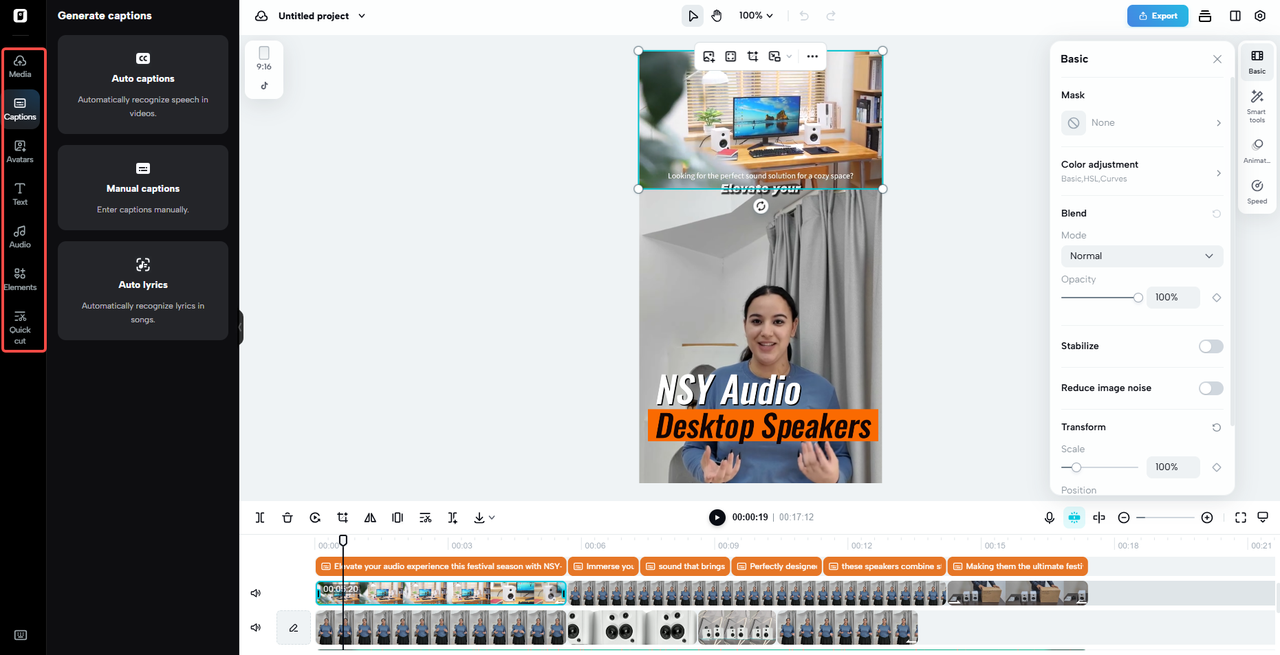This screenshot has width=1280, height=655.
Task: Delete the selected clip
Action: pyautogui.click(x=287, y=517)
